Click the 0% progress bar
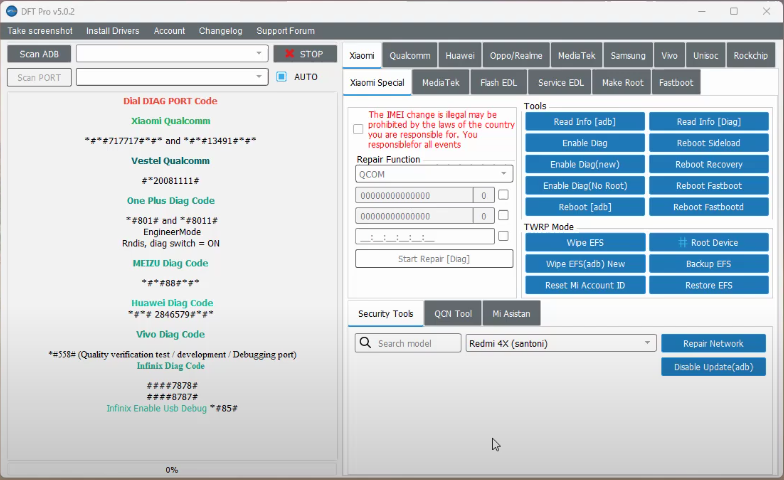The width and height of the screenshot is (784, 480). [172, 469]
